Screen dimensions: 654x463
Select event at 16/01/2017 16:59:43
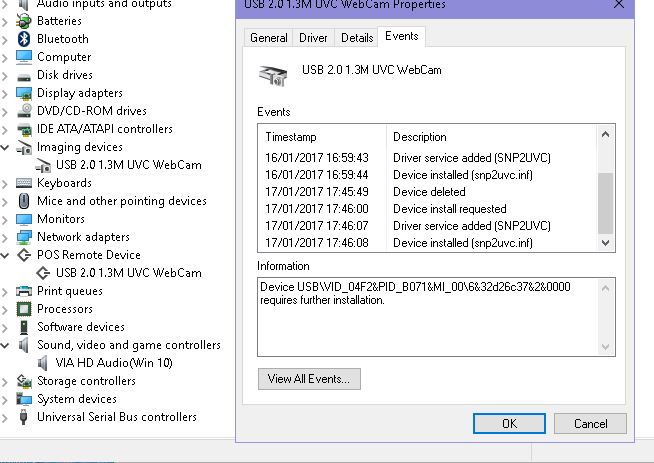click(x=430, y=158)
